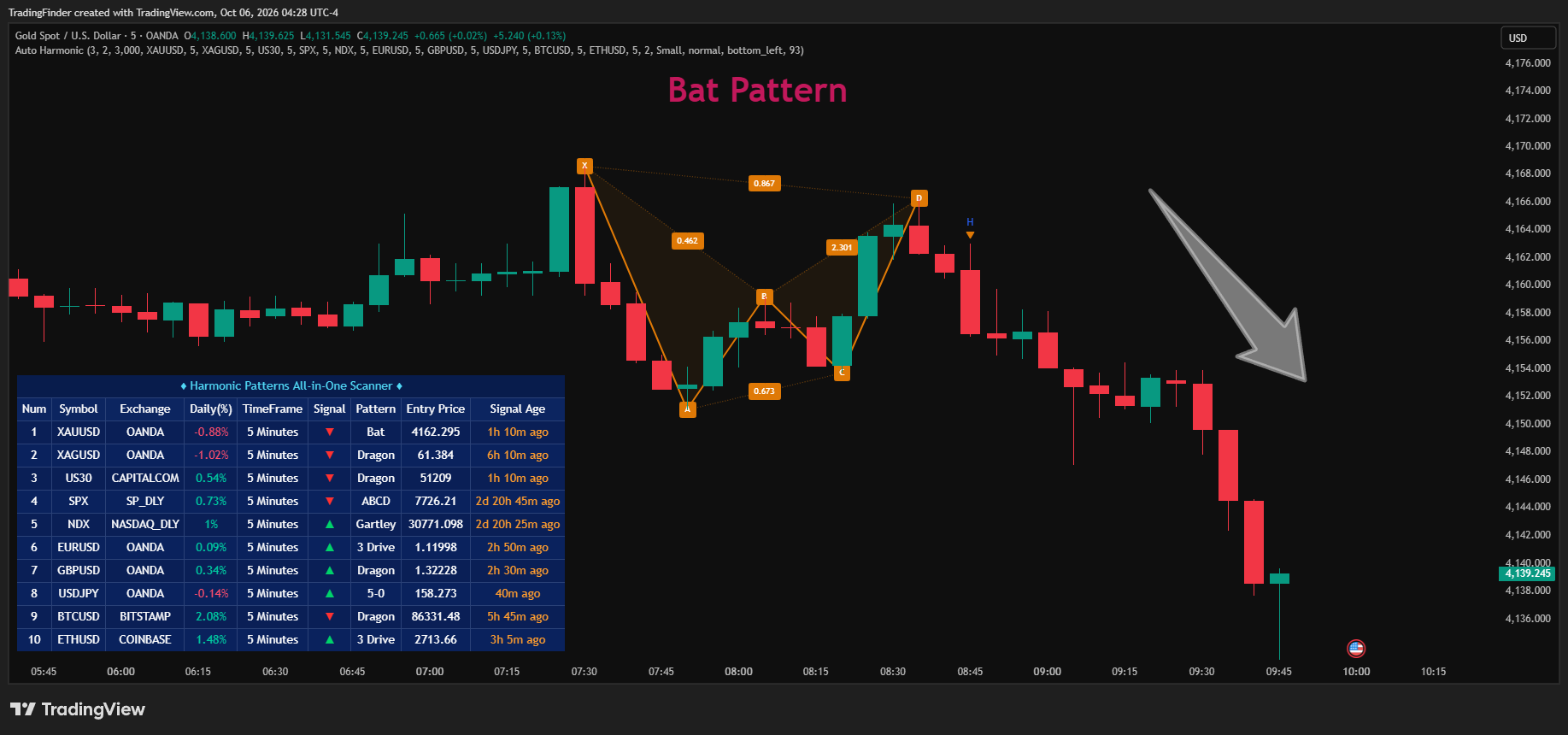Click the XAGUSD symbol cell

(x=79, y=456)
